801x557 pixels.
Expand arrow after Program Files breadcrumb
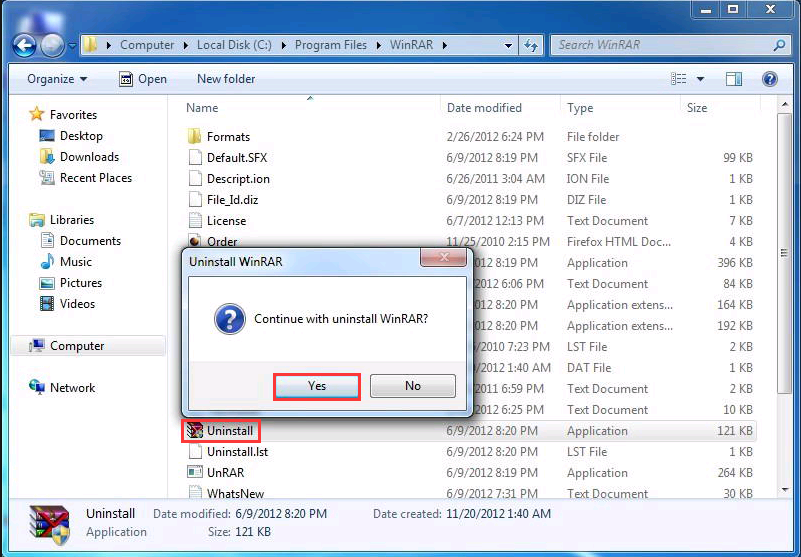(x=379, y=45)
